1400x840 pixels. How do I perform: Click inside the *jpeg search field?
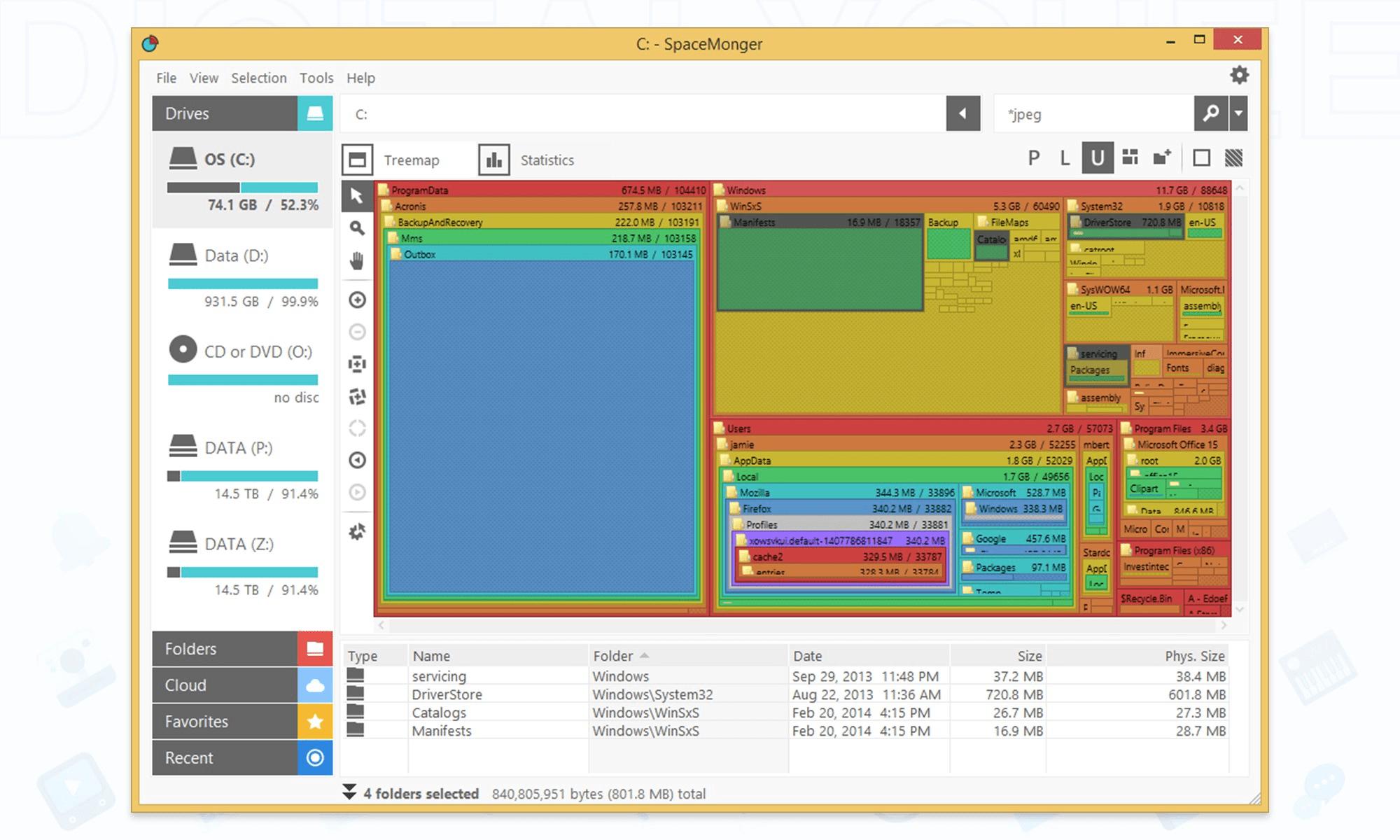tap(1085, 113)
